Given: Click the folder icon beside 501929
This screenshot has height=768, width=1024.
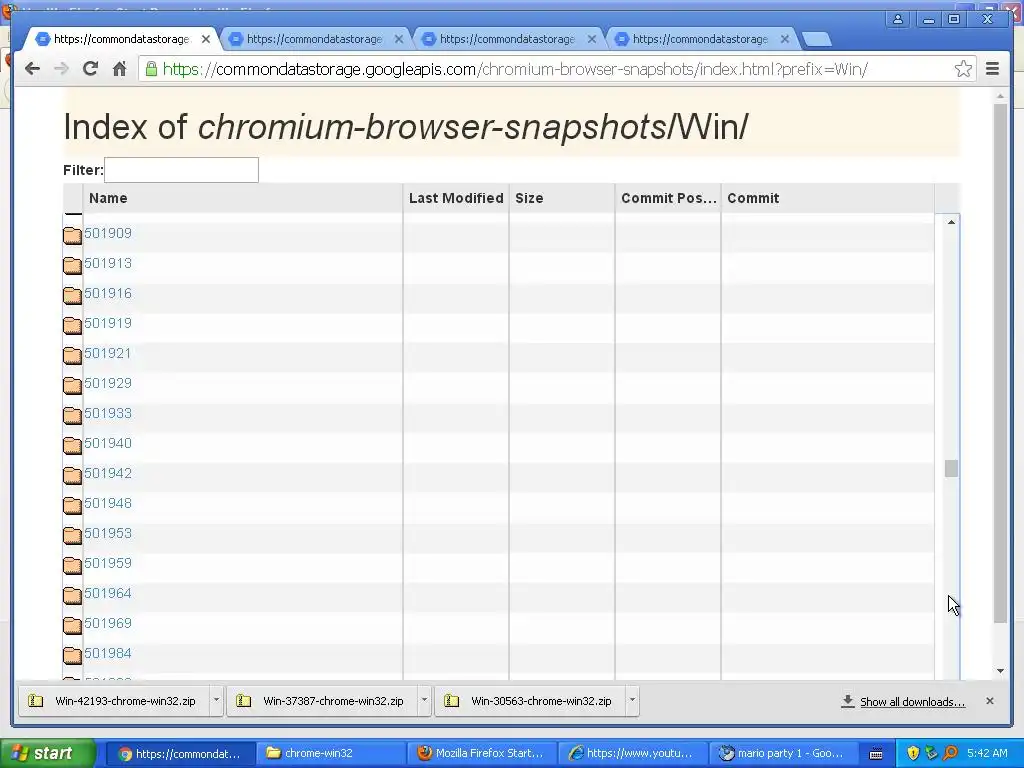Looking at the screenshot, I should pos(72,385).
